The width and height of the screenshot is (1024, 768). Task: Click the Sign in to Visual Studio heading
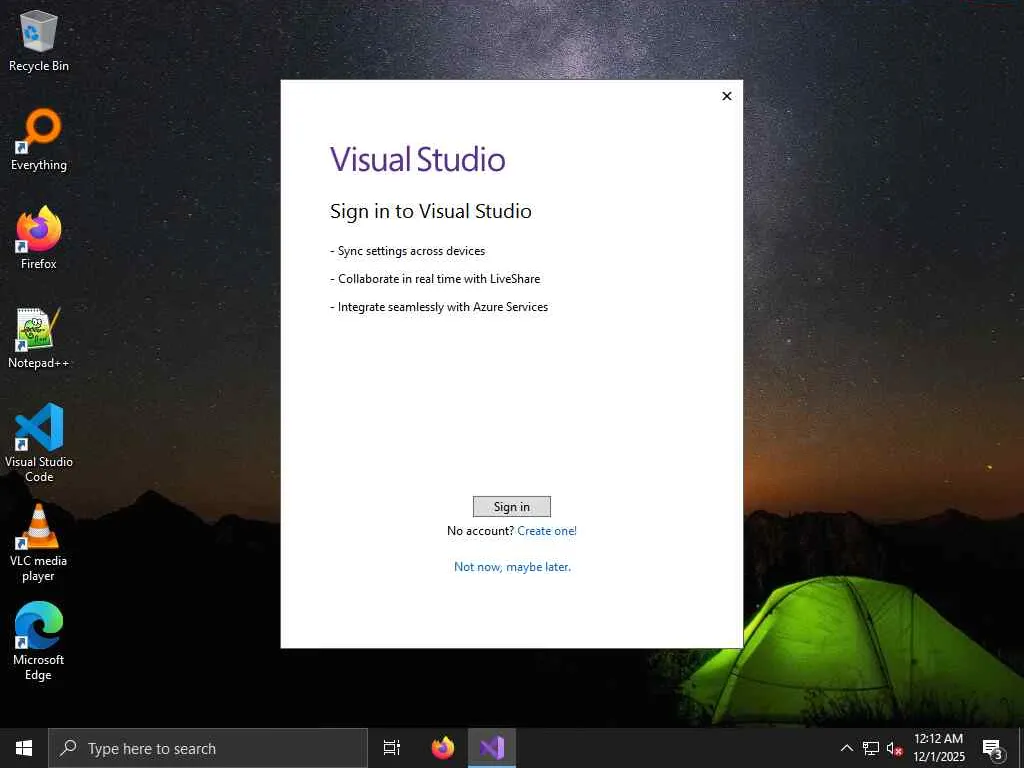tap(430, 212)
